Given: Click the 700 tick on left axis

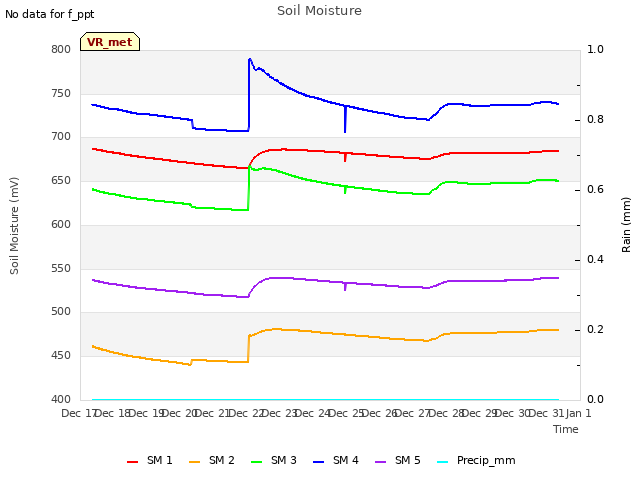Looking at the screenshot, I should 61,137.
